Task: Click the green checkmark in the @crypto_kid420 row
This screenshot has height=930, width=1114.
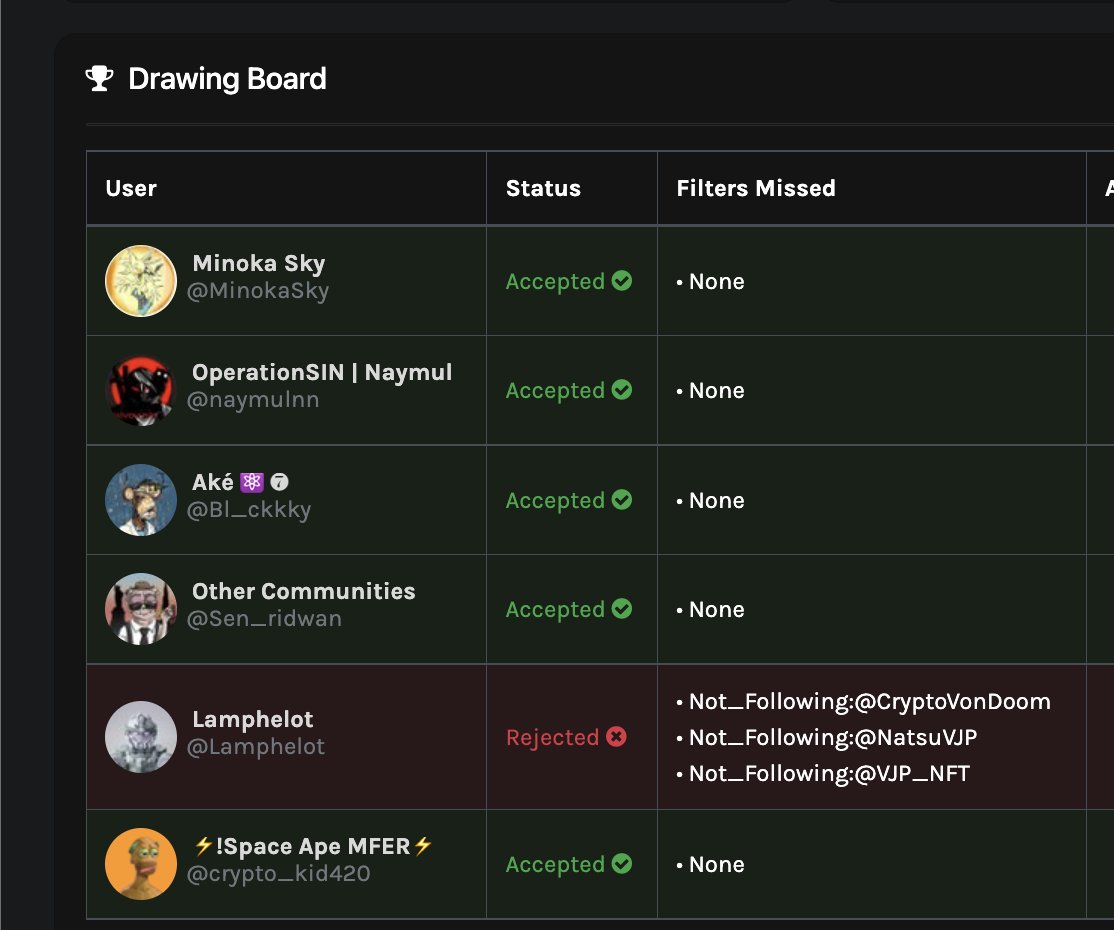Action: (x=622, y=864)
